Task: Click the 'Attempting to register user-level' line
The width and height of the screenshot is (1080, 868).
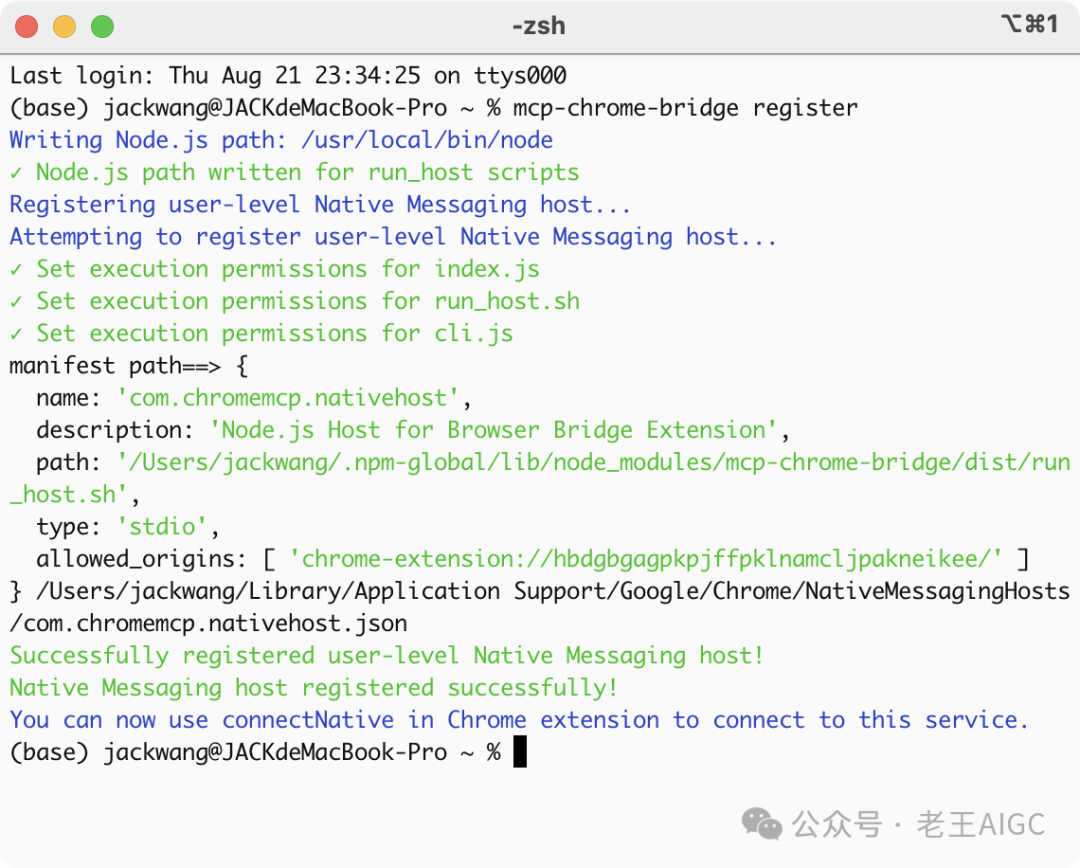Action: point(393,237)
